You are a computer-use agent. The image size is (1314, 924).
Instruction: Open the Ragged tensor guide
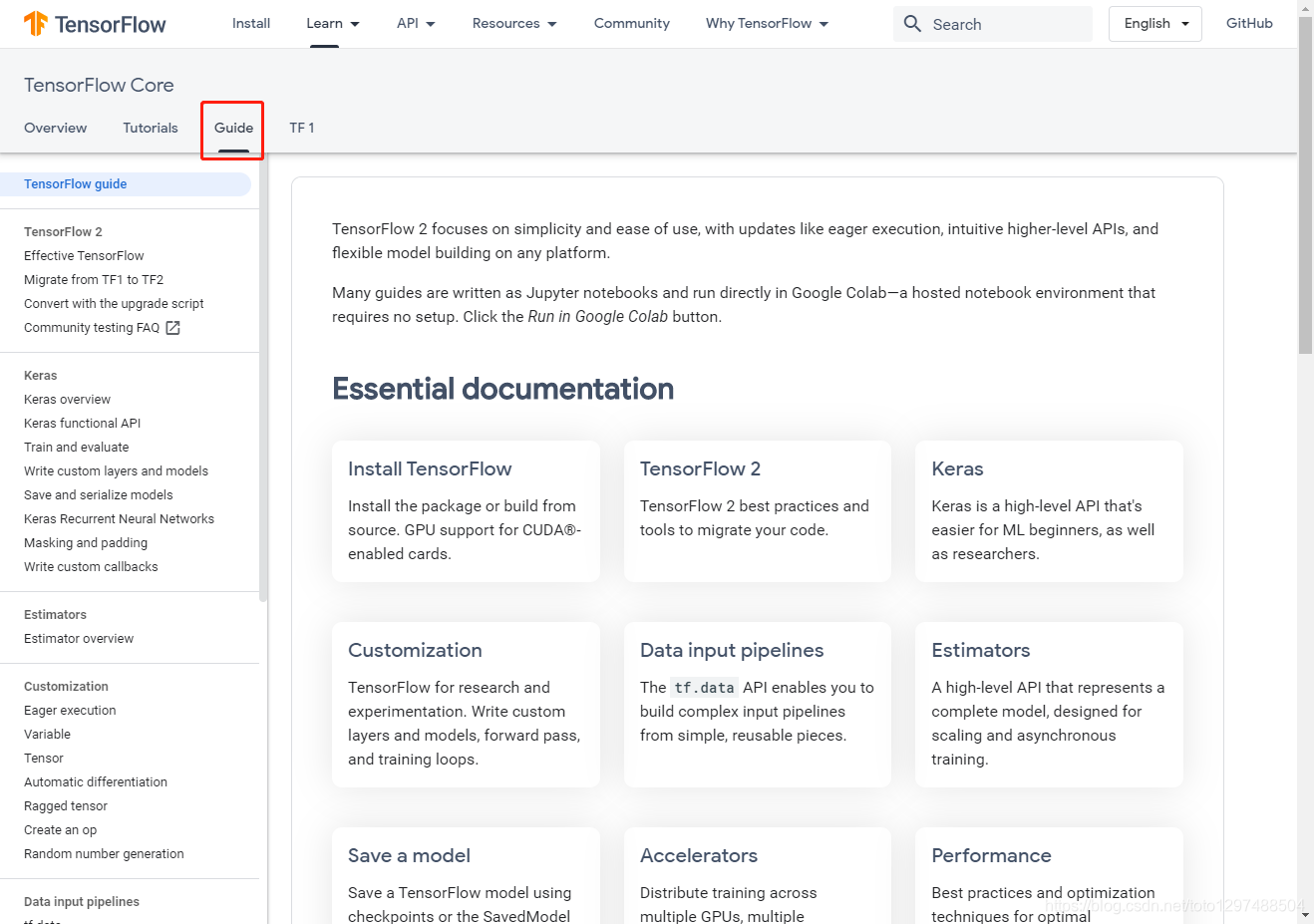66,806
